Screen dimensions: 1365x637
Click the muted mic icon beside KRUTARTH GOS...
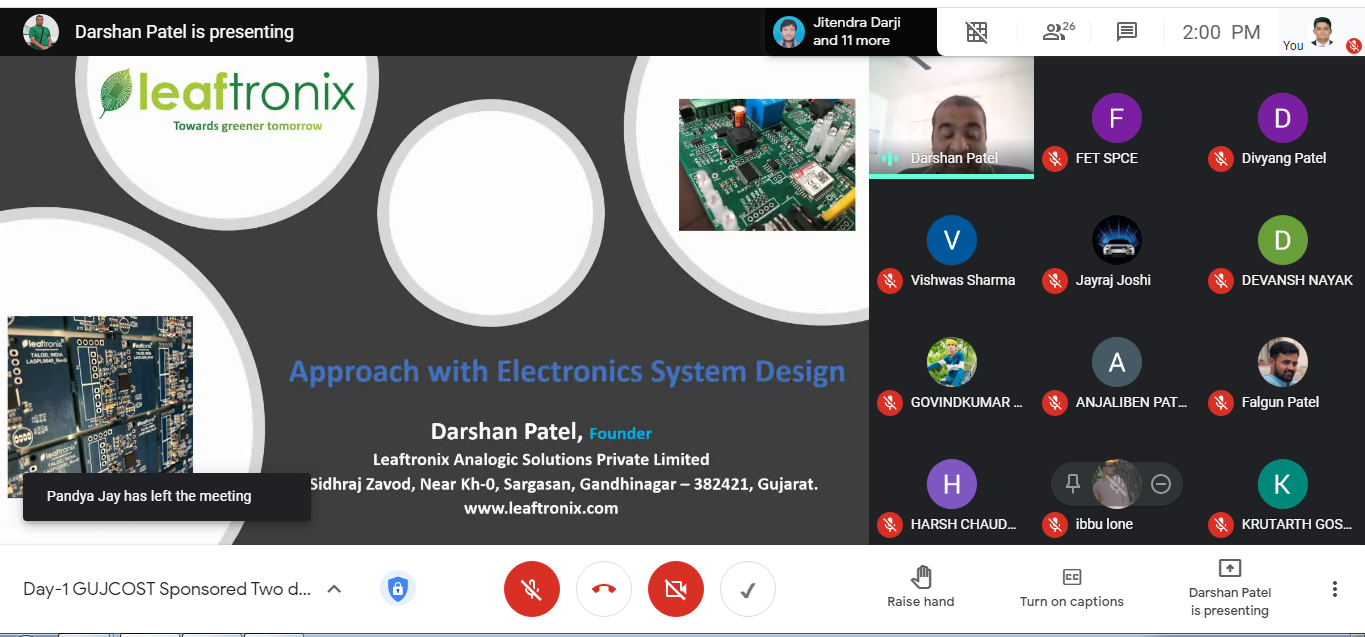1220,524
